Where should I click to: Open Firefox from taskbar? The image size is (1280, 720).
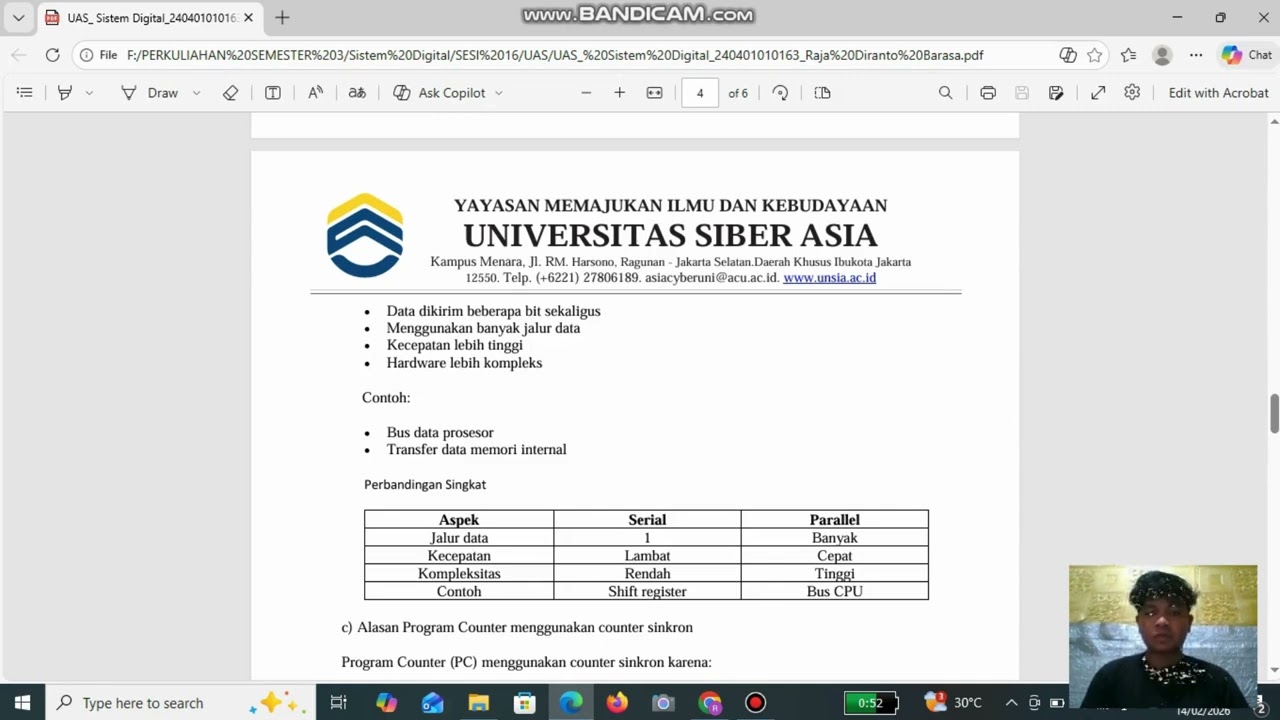click(x=617, y=703)
